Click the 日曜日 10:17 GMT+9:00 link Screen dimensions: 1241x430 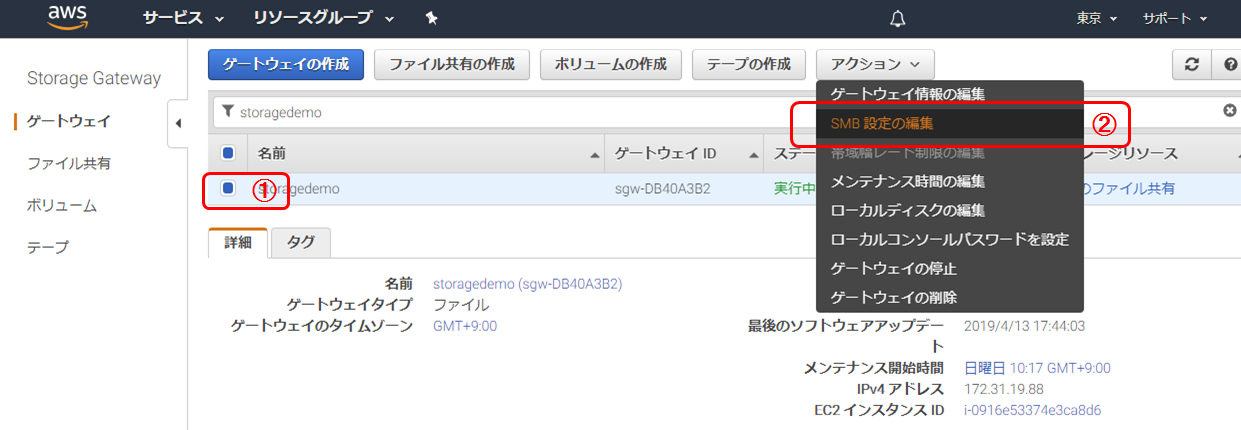1037,368
